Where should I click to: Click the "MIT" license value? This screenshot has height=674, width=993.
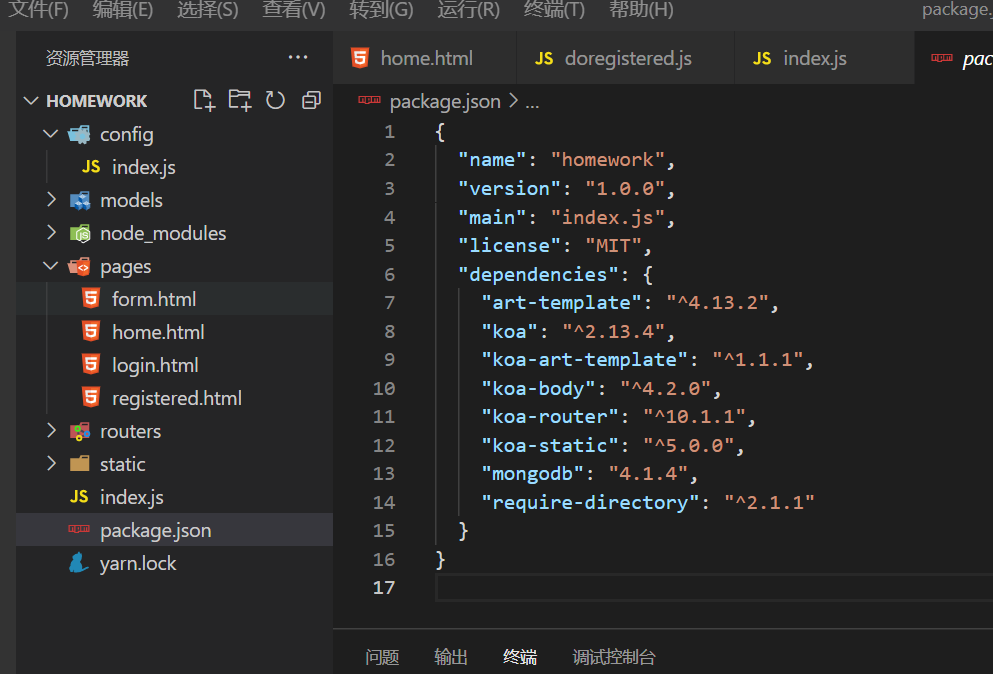click(613, 246)
